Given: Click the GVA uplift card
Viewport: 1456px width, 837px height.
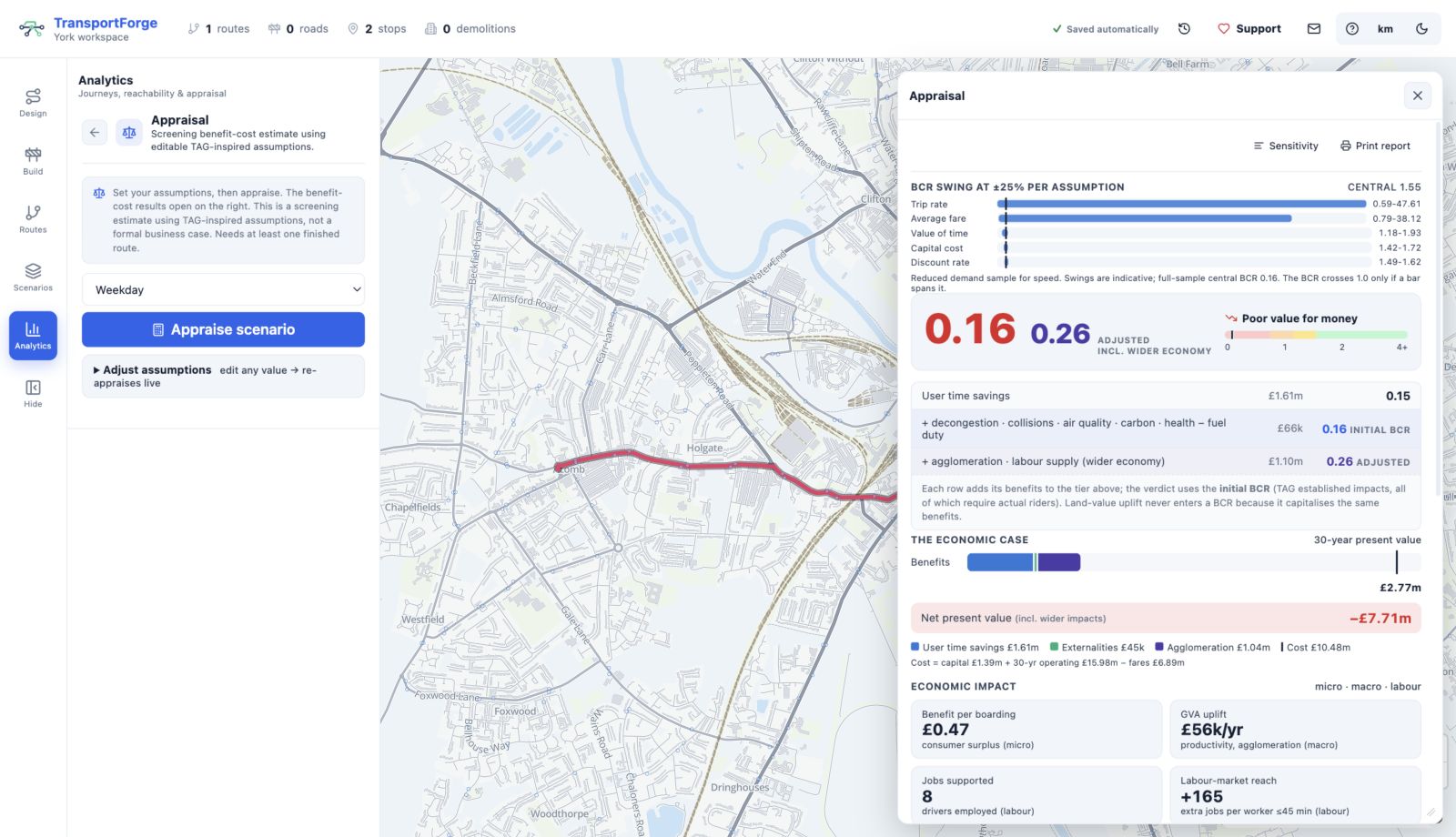Looking at the screenshot, I should [1295, 729].
